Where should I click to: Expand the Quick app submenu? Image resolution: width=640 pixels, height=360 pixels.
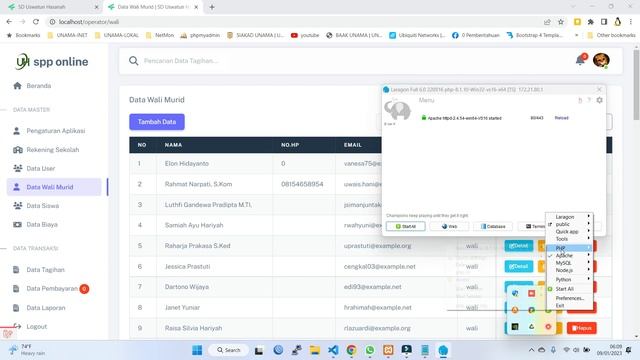coord(570,231)
